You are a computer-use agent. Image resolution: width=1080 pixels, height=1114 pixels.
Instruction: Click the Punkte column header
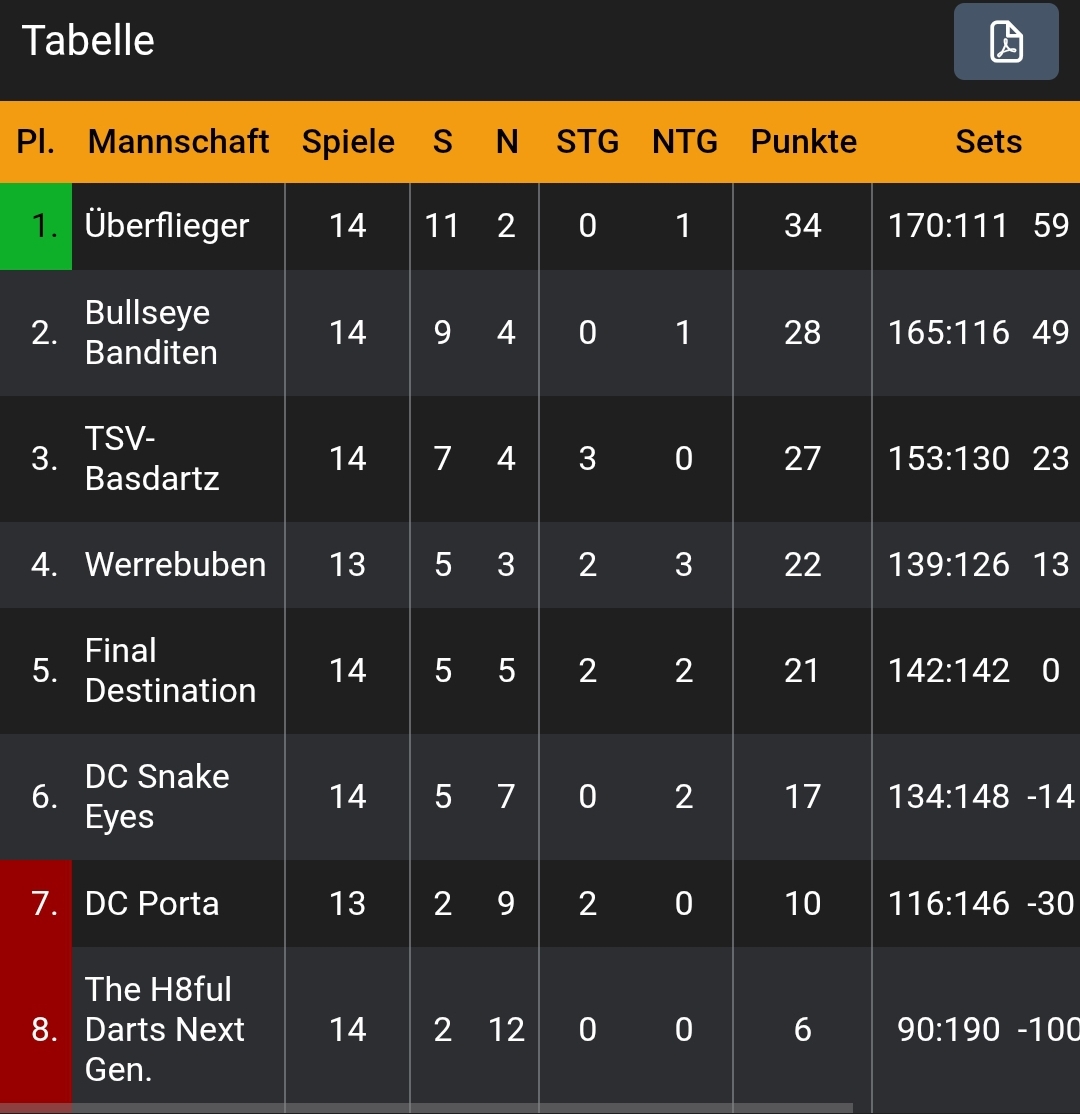(x=803, y=142)
